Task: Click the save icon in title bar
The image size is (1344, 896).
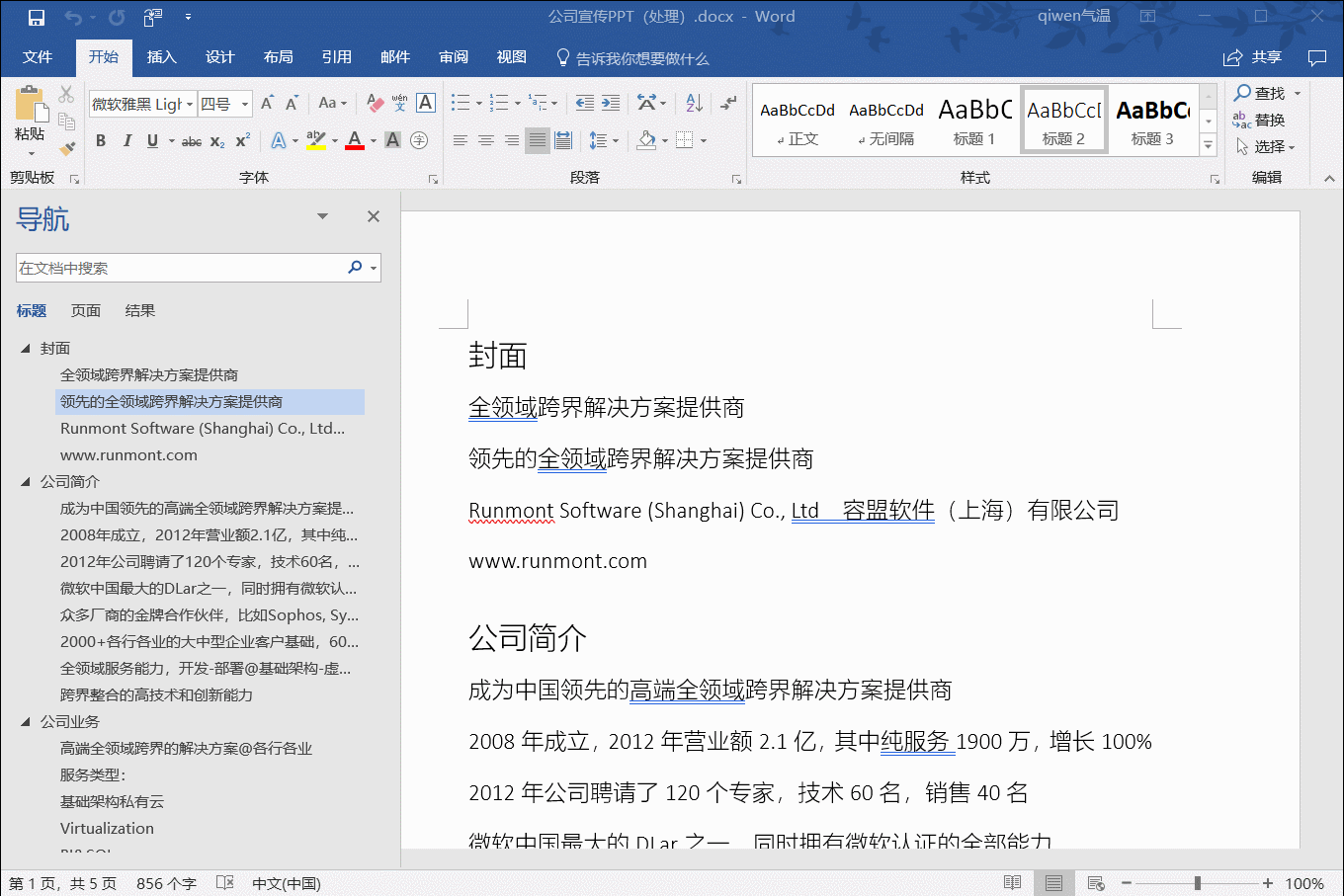Action: [37, 17]
